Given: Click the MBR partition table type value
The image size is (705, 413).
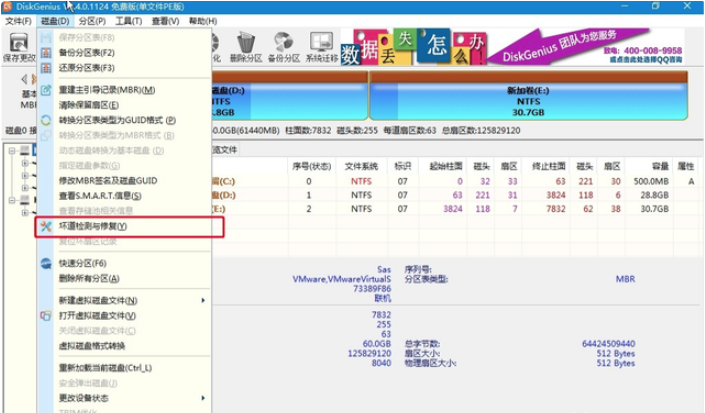Looking at the screenshot, I should (625, 279).
